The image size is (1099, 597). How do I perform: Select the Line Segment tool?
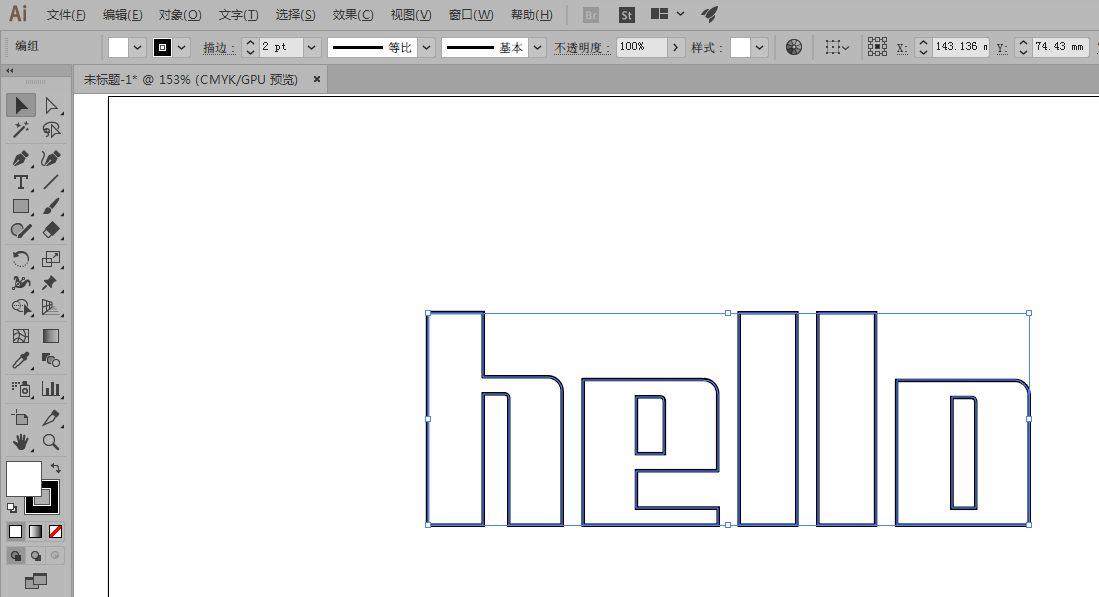[51, 182]
